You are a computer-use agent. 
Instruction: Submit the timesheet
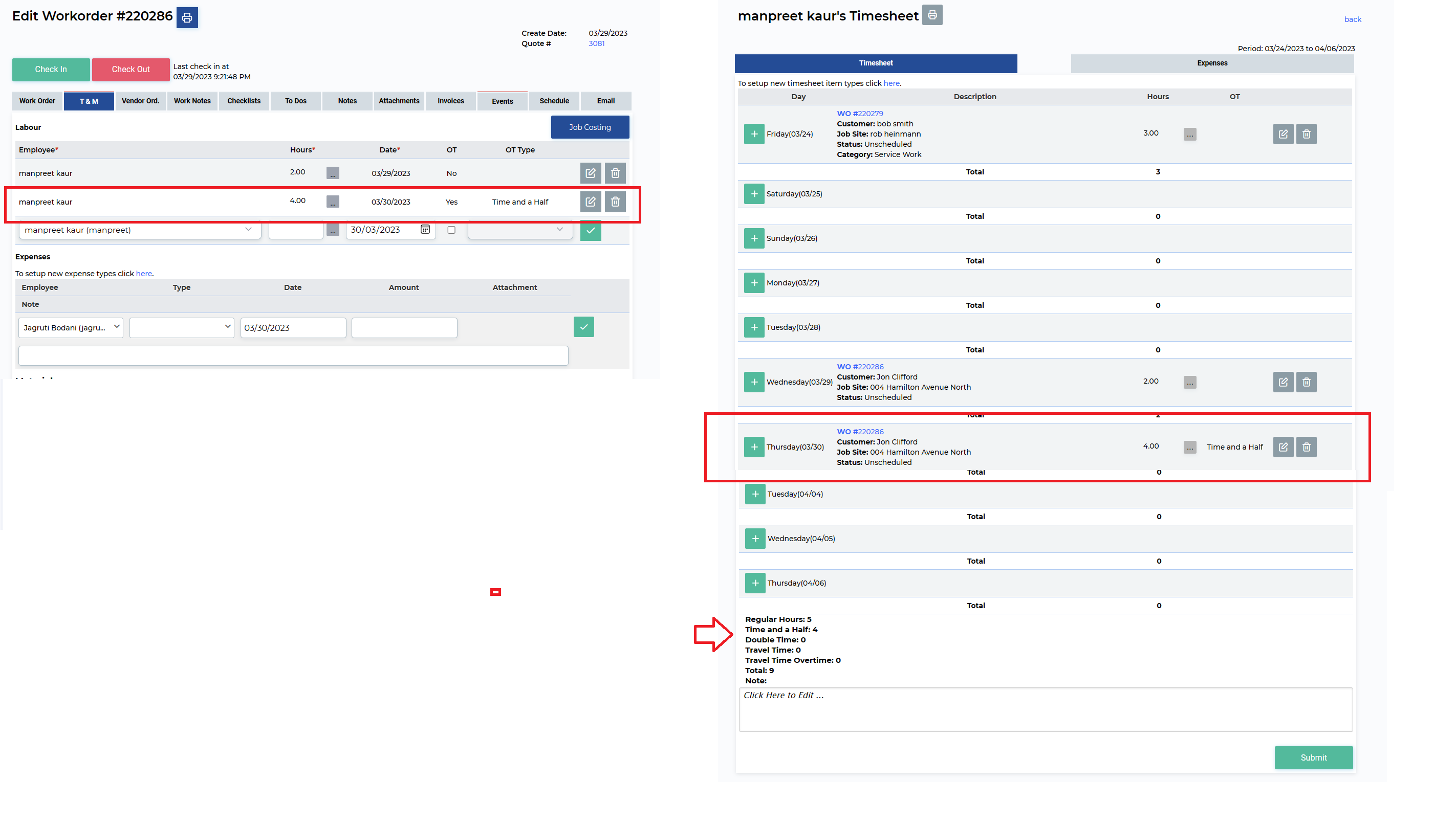[1313, 757]
